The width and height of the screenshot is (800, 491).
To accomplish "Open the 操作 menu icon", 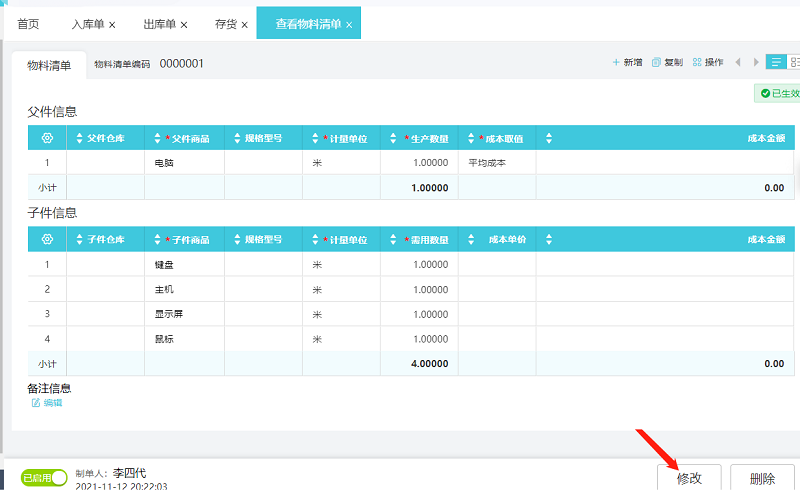I will 697,62.
